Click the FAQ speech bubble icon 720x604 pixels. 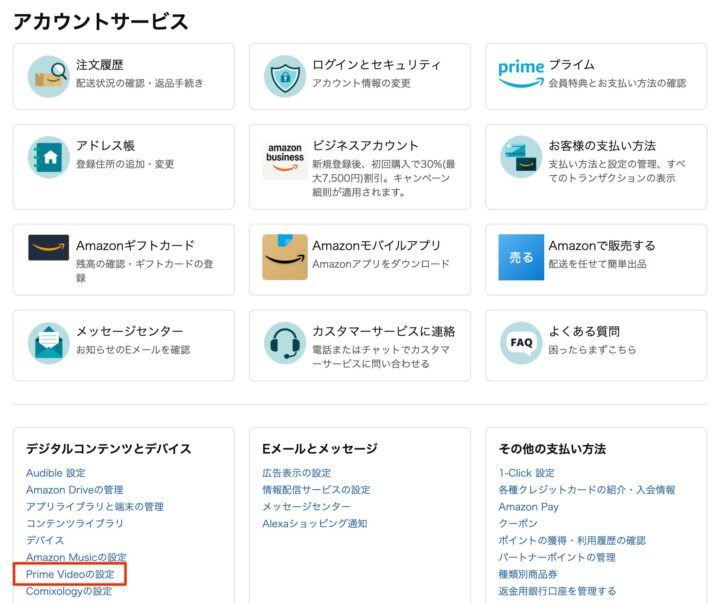point(521,343)
